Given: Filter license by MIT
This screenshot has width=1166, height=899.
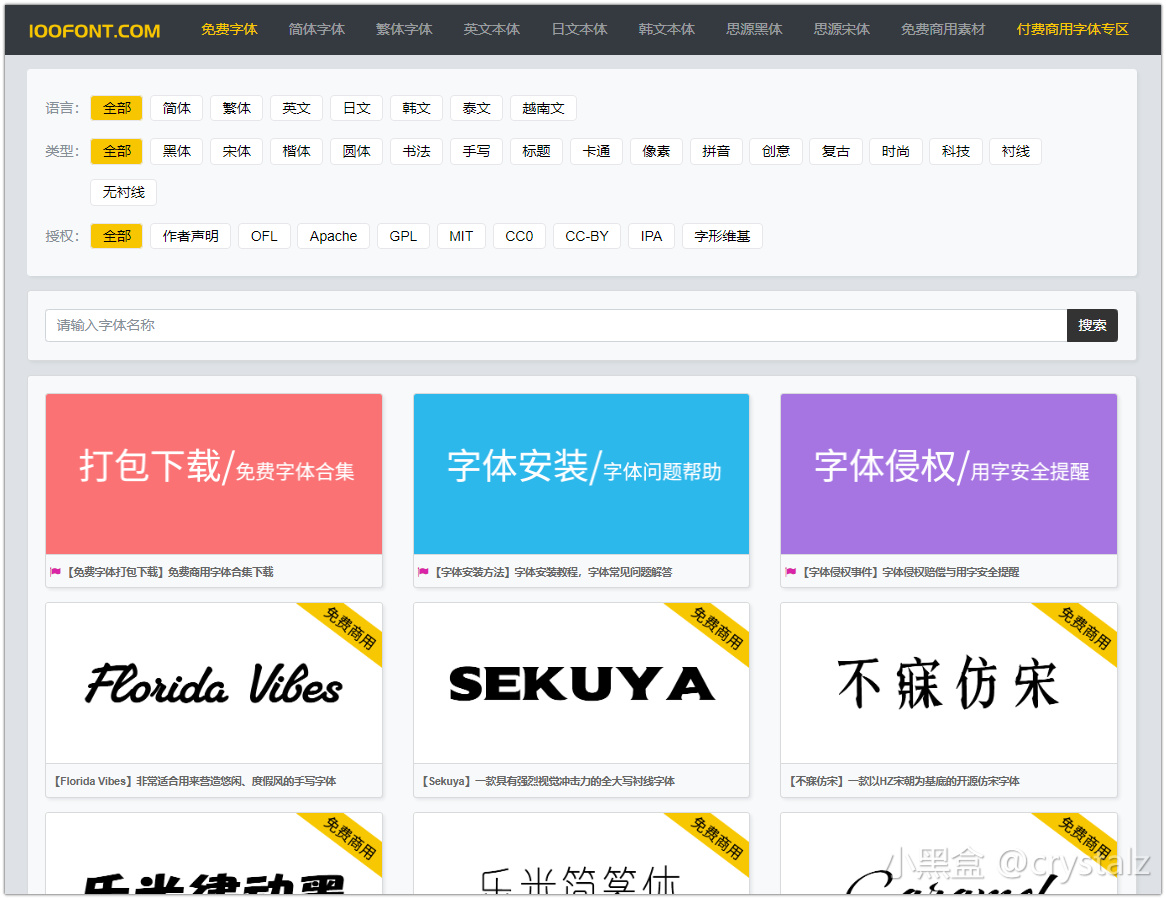Looking at the screenshot, I should [x=461, y=236].
